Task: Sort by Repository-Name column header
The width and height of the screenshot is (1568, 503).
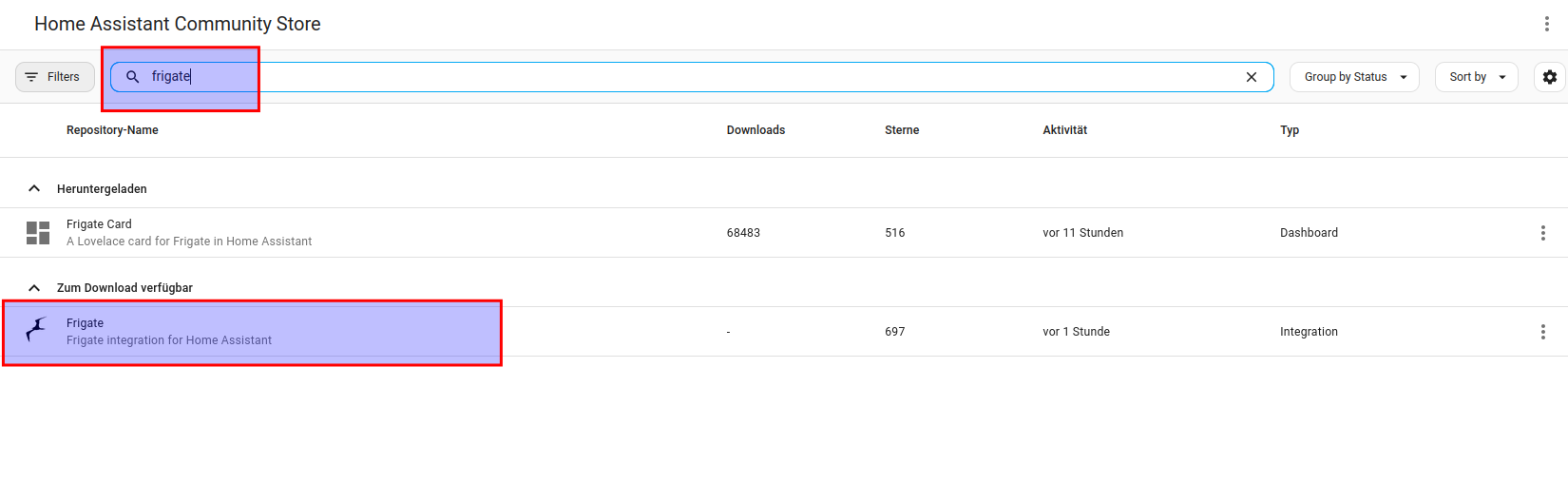Action: click(112, 130)
